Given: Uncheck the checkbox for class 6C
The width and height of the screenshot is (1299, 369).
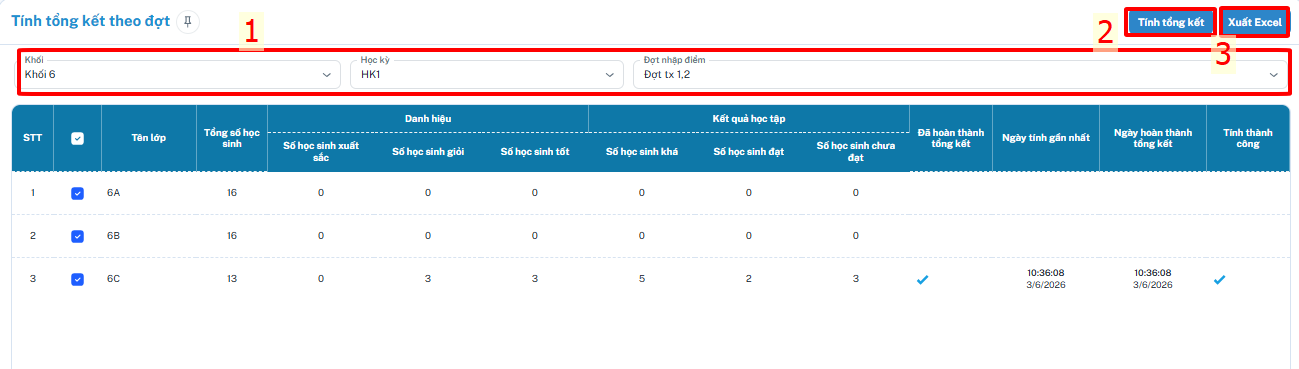Looking at the screenshot, I should point(77,279).
